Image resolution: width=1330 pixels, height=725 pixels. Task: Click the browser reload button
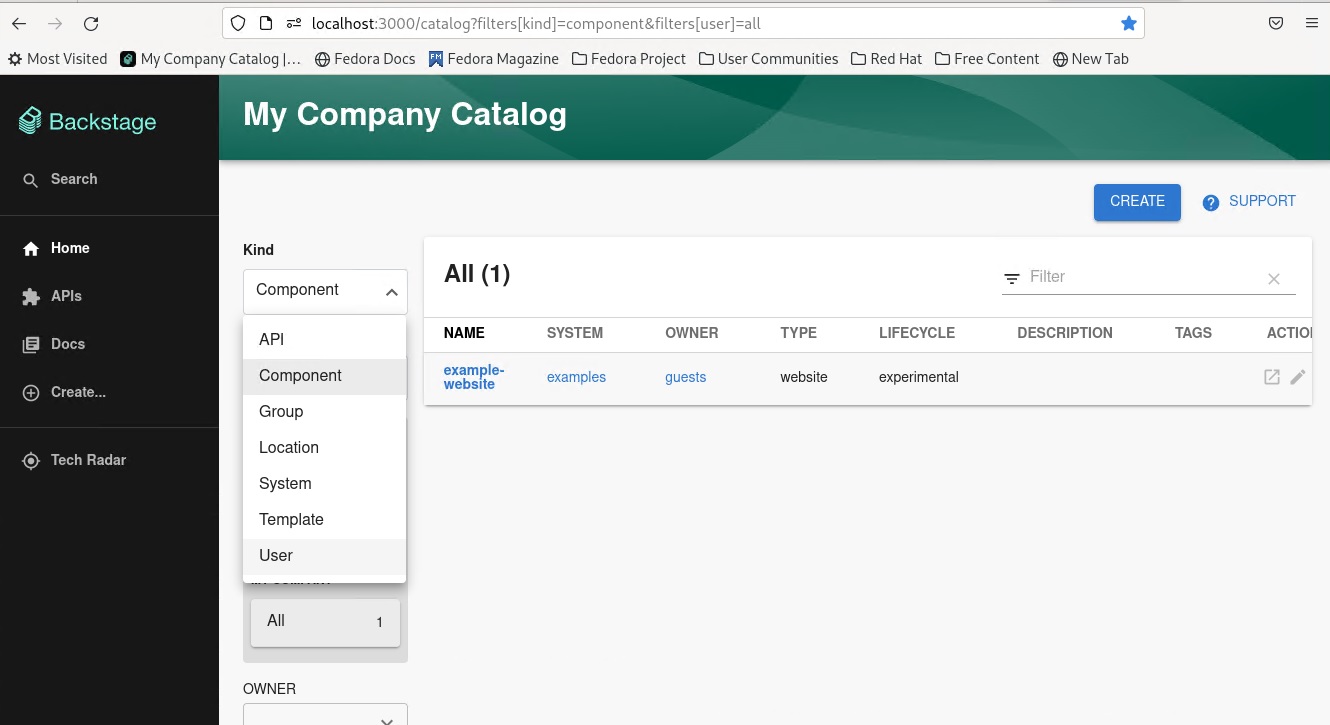91,23
